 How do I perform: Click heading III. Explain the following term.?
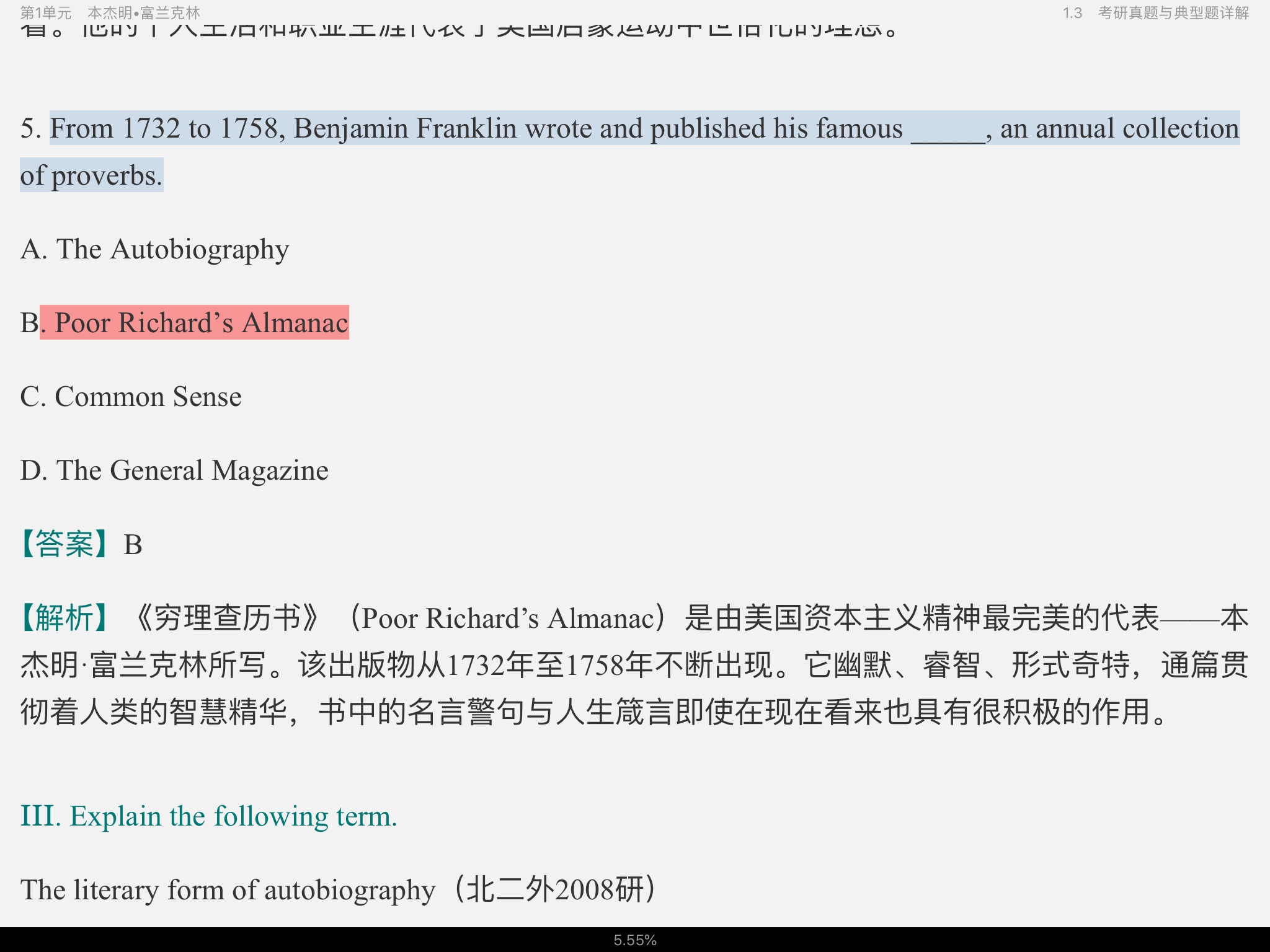tap(208, 816)
